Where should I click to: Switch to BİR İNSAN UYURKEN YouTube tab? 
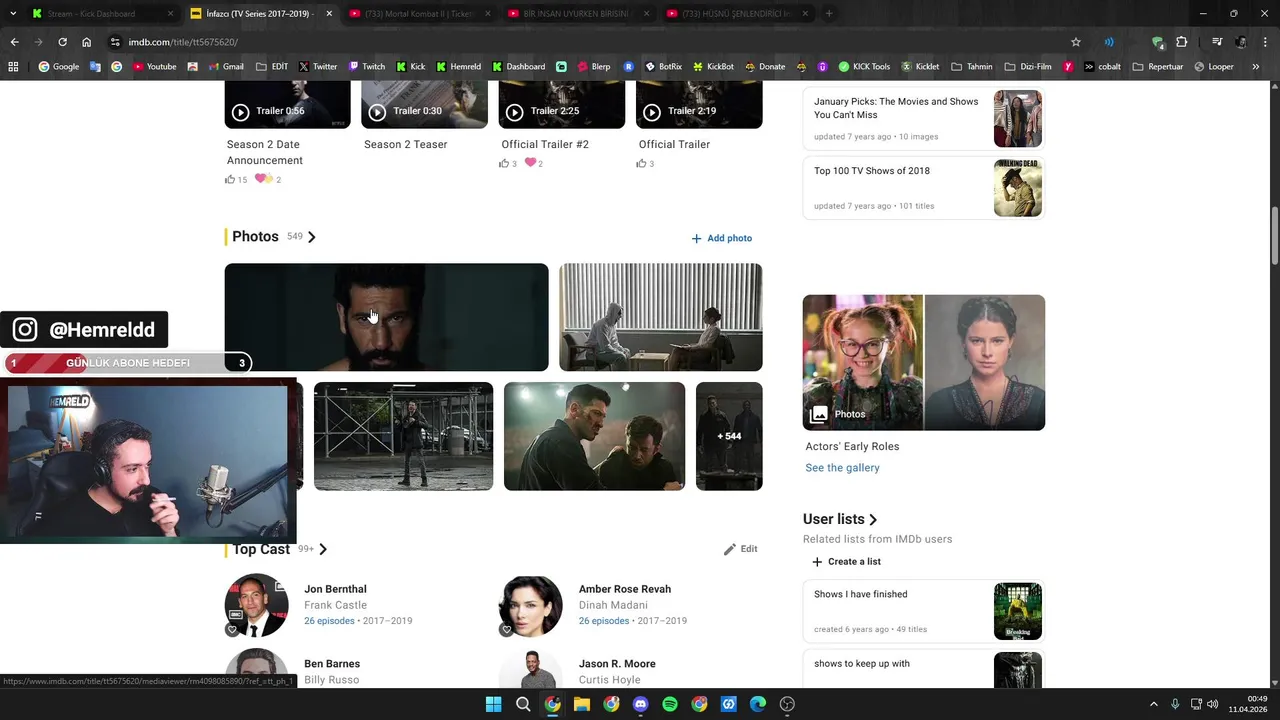coord(577,14)
